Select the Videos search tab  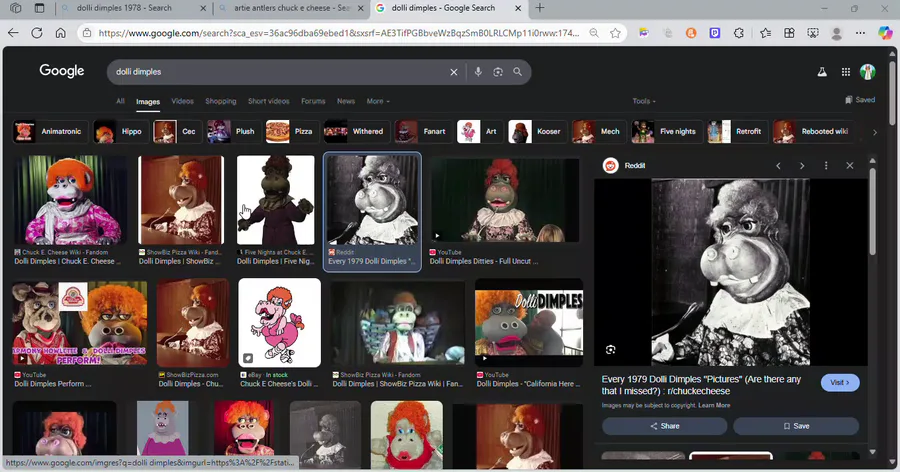tap(183, 101)
